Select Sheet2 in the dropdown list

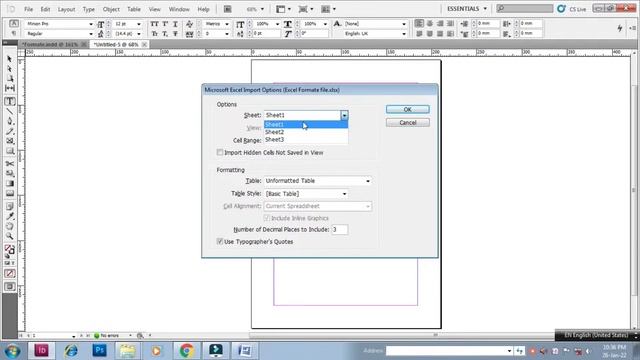point(306,132)
